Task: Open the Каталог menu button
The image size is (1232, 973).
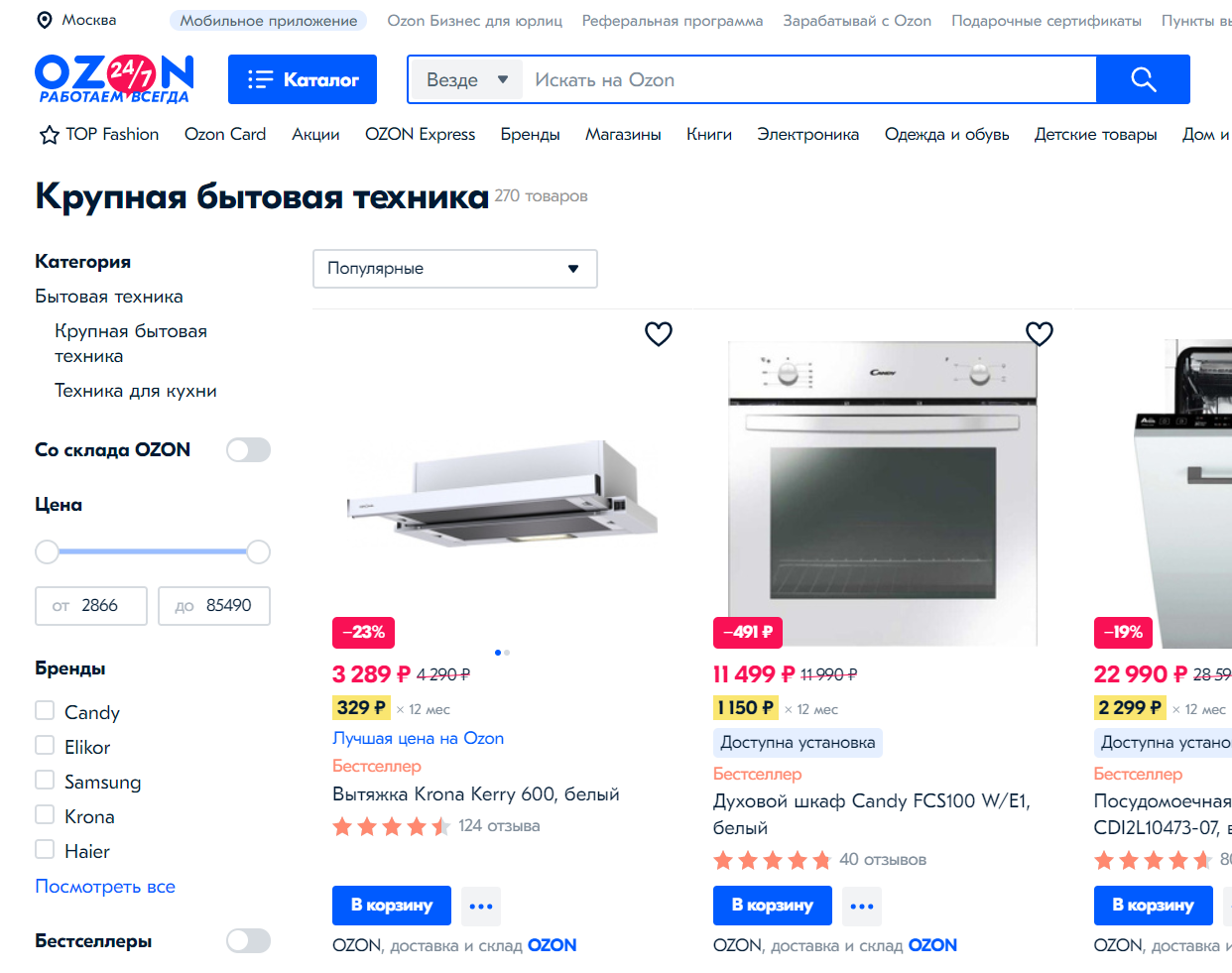Action: click(303, 79)
